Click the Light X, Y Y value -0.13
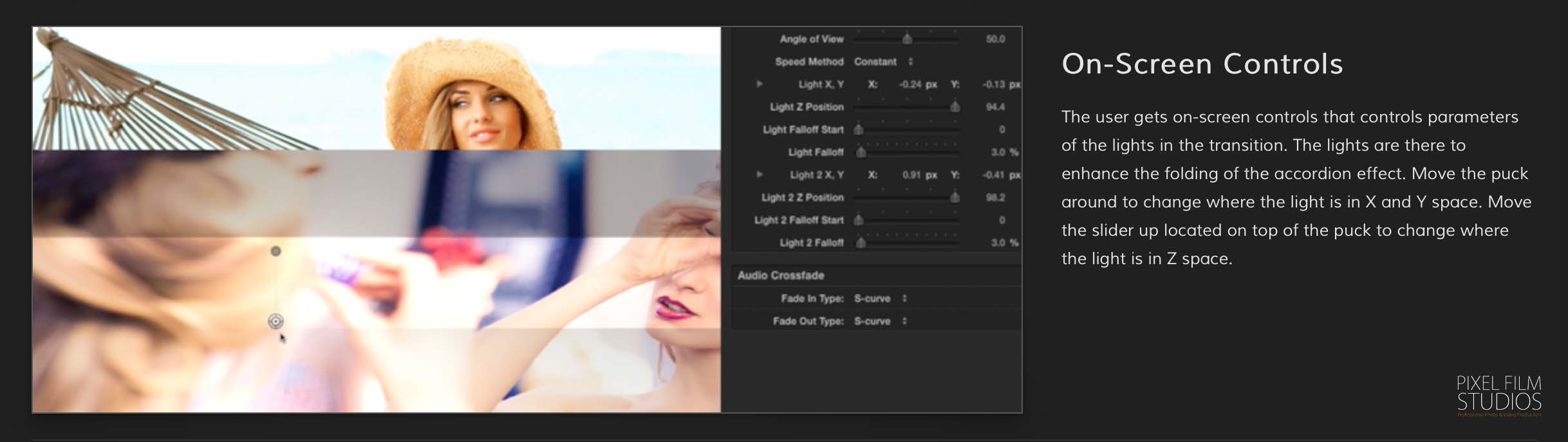 tap(994, 84)
